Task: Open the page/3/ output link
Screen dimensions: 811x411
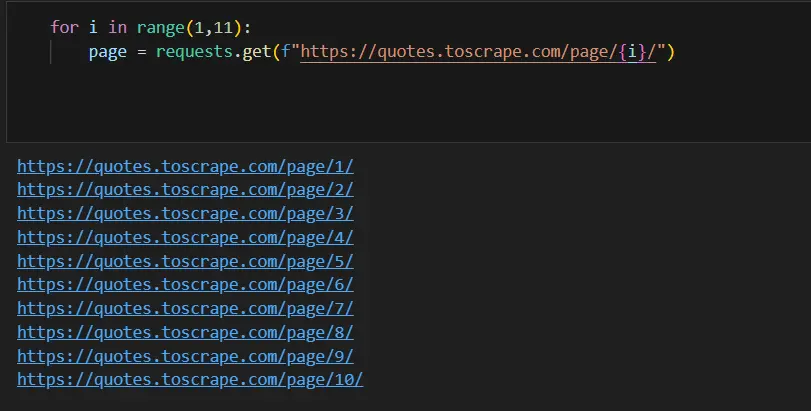Action: (185, 214)
